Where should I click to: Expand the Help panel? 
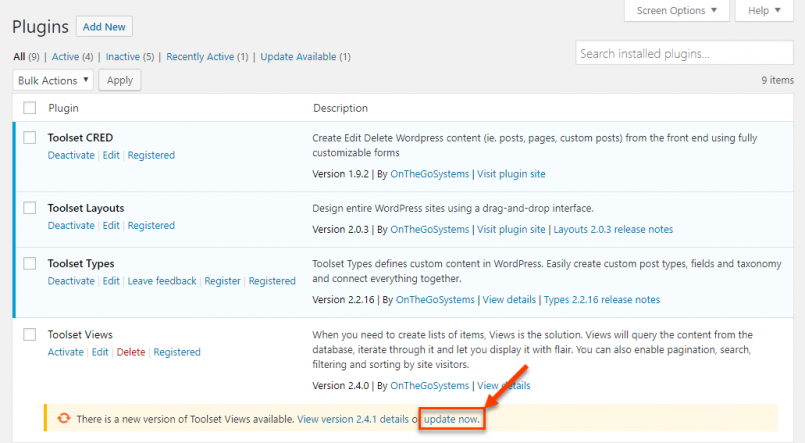(764, 10)
